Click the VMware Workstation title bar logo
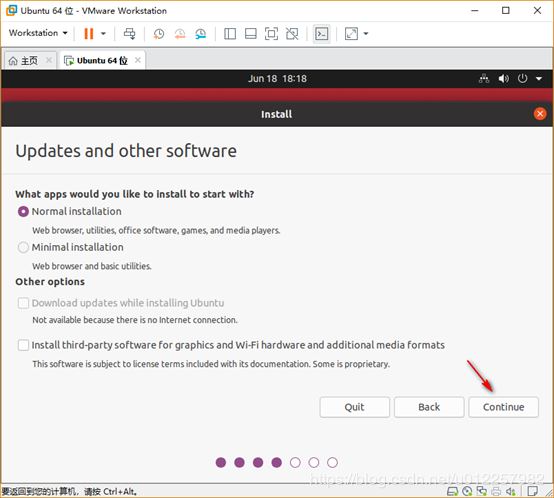Image resolution: width=554 pixels, height=498 pixels. (x=12, y=10)
